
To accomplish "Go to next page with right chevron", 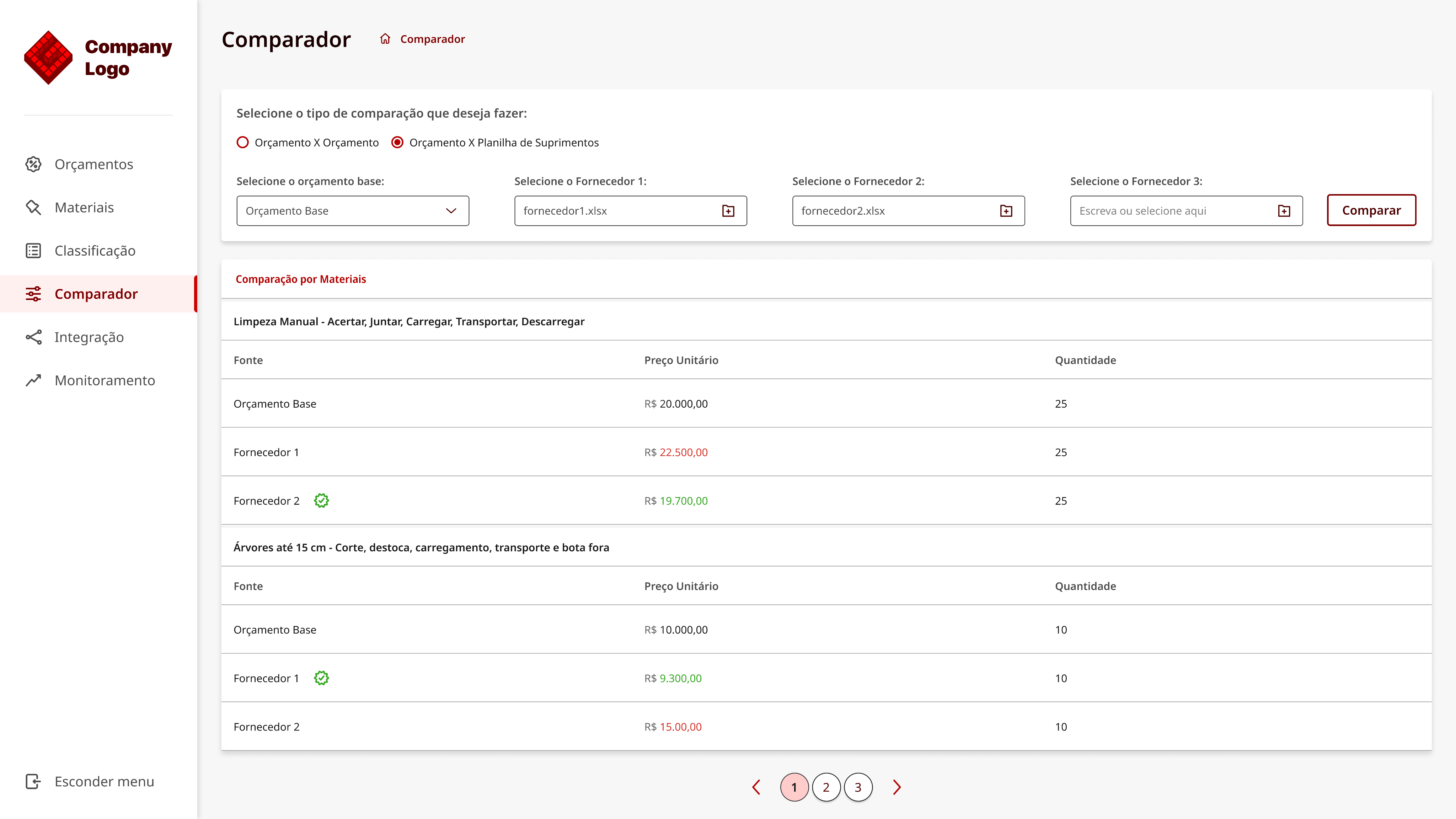I will tap(897, 787).
